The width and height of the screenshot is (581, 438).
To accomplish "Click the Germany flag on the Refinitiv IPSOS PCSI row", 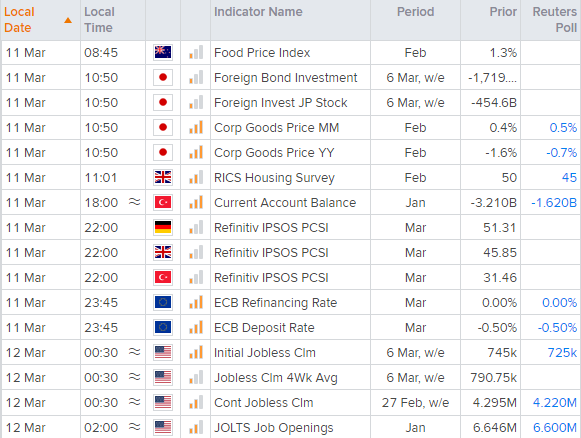I will 163,228.
